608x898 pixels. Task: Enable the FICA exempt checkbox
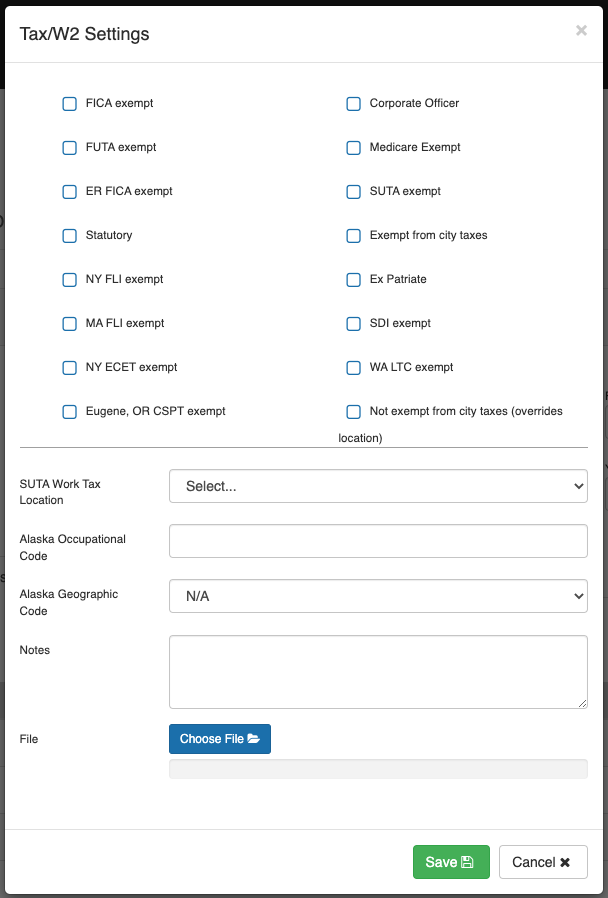point(69,104)
